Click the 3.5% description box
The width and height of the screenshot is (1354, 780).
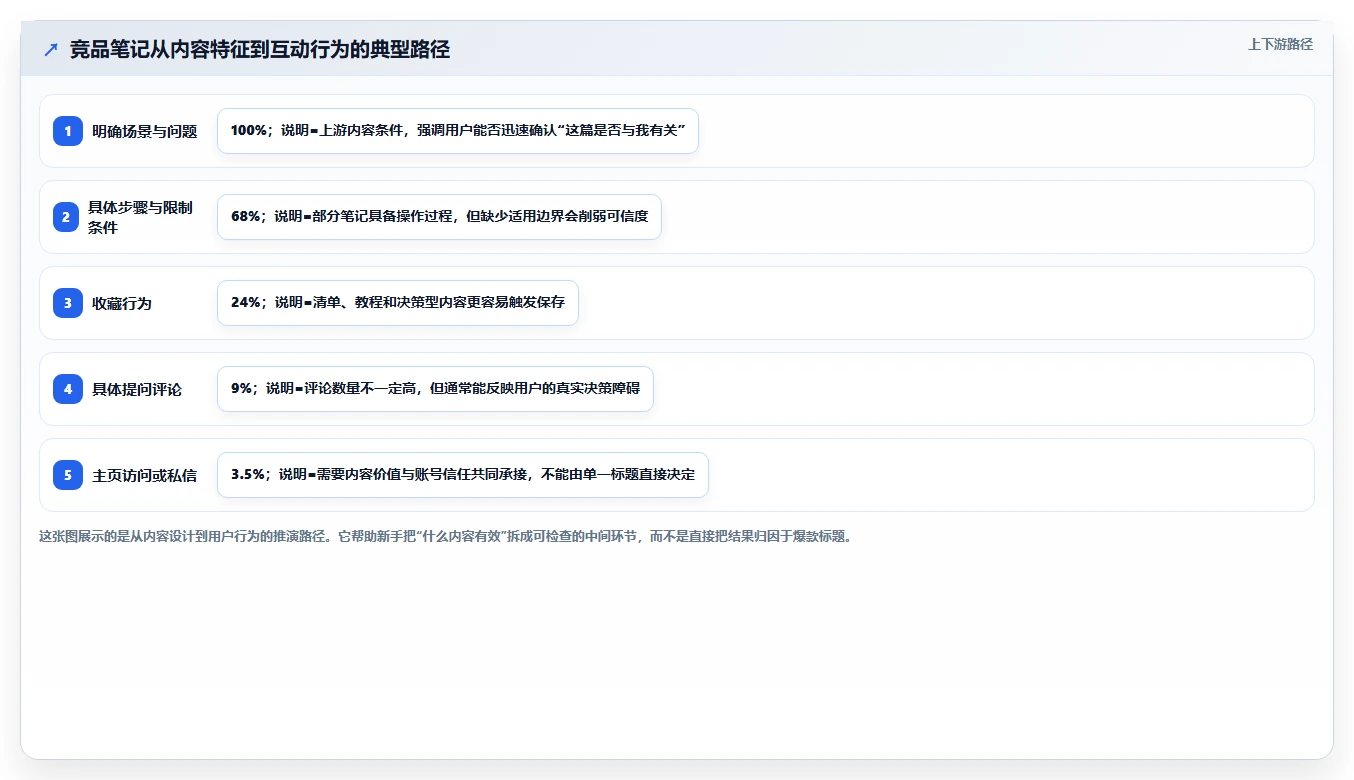click(463, 475)
